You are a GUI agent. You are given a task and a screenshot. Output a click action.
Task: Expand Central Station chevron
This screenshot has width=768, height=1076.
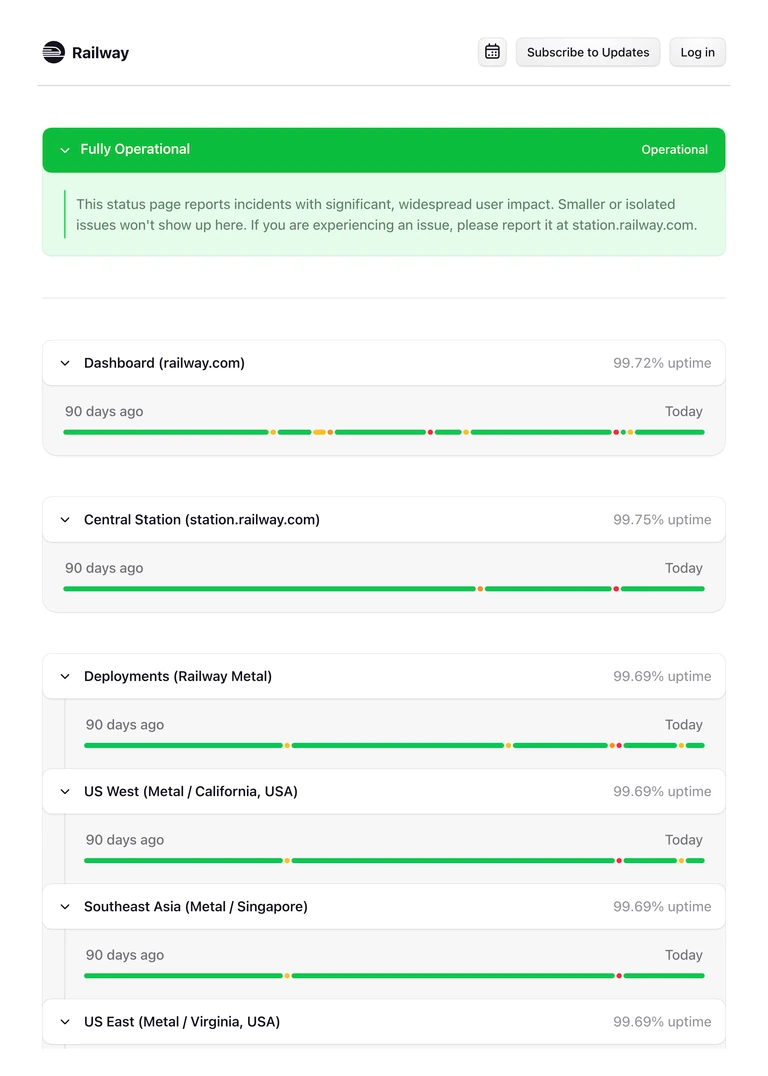pyautogui.click(x=65, y=519)
